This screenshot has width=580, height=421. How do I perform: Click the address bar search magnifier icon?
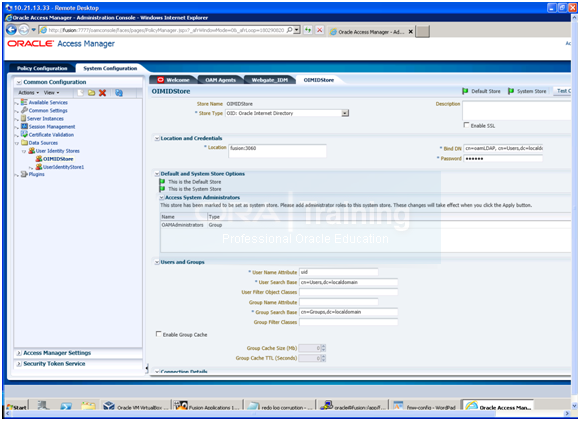click(290, 30)
